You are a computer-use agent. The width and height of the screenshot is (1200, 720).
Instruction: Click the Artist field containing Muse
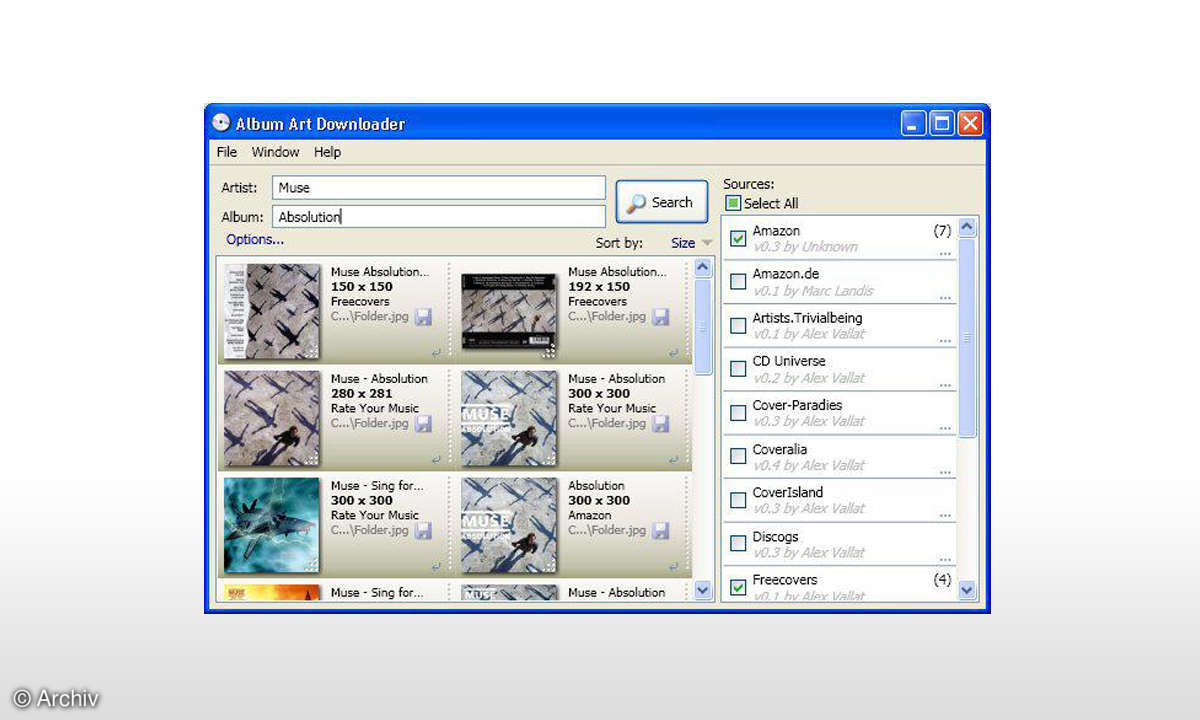[x=438, y=187]
